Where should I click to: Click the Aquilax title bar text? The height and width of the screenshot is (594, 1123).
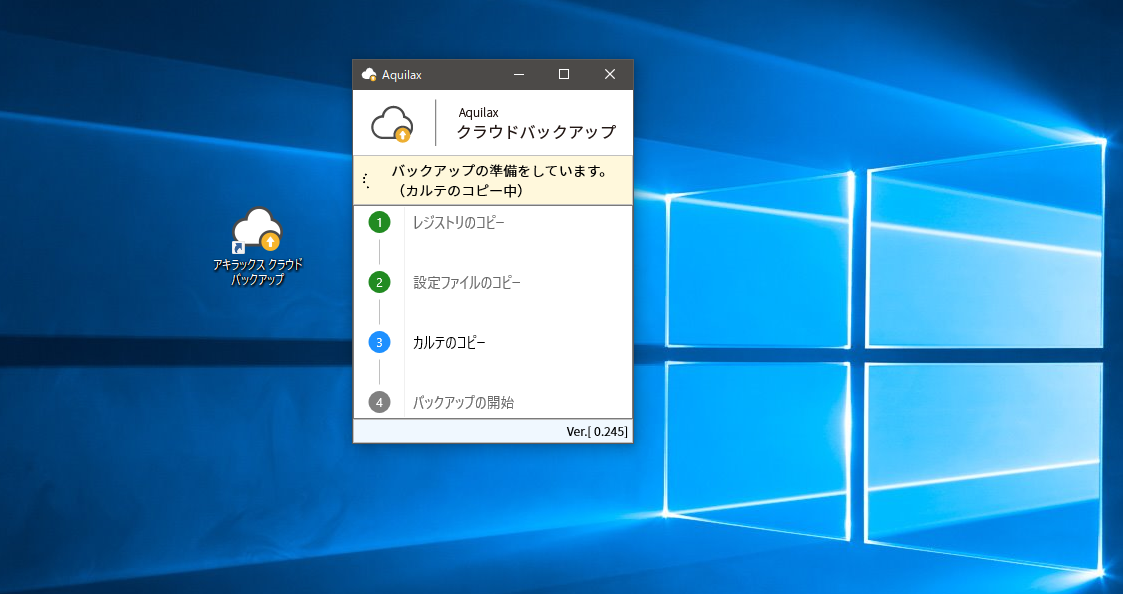point(402,75)
